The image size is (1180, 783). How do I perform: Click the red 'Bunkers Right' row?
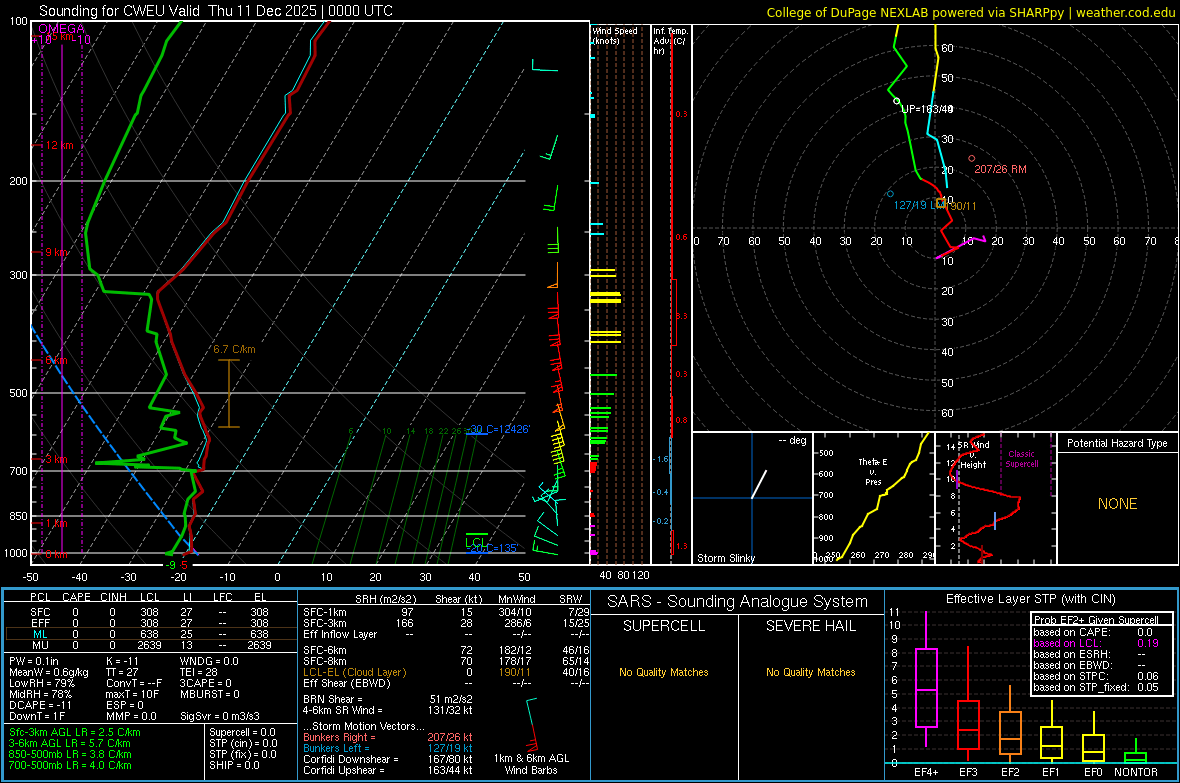388,737
